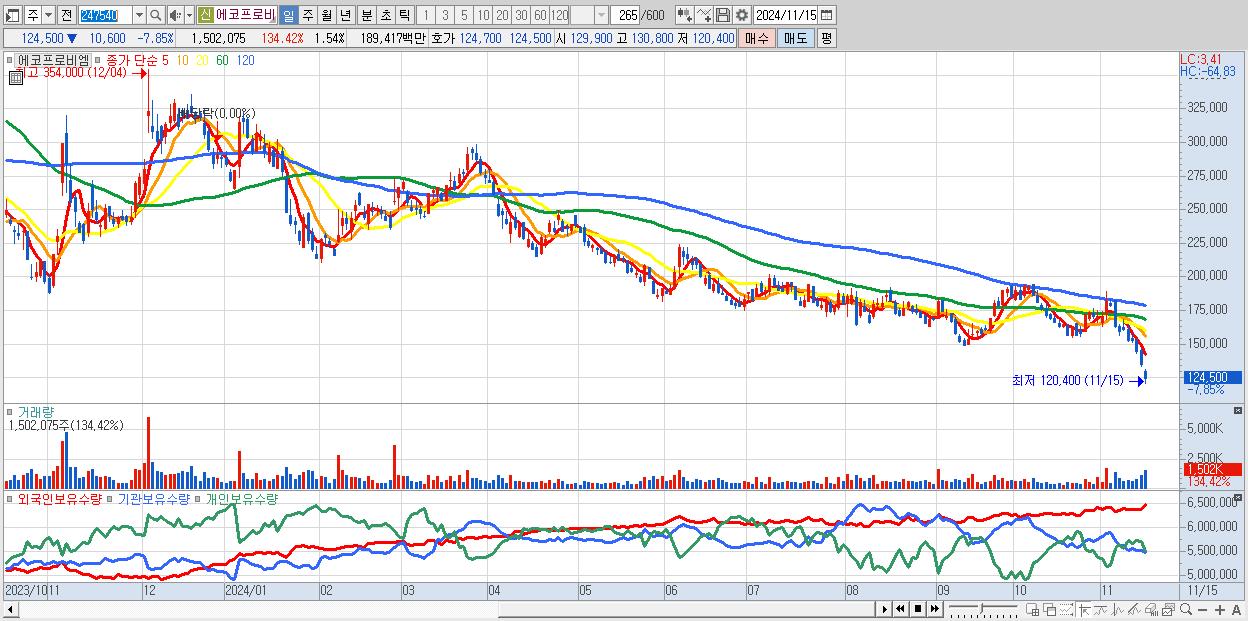Select the 일 daily period toggle

(288, 15)
